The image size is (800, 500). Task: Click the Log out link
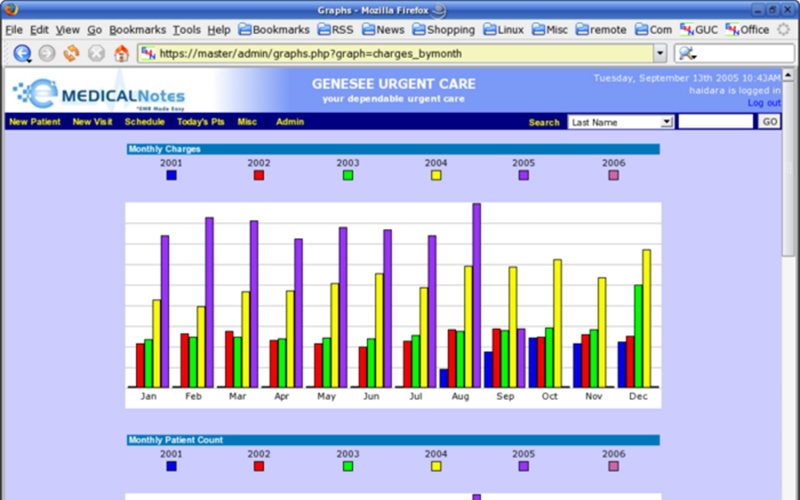764,103
